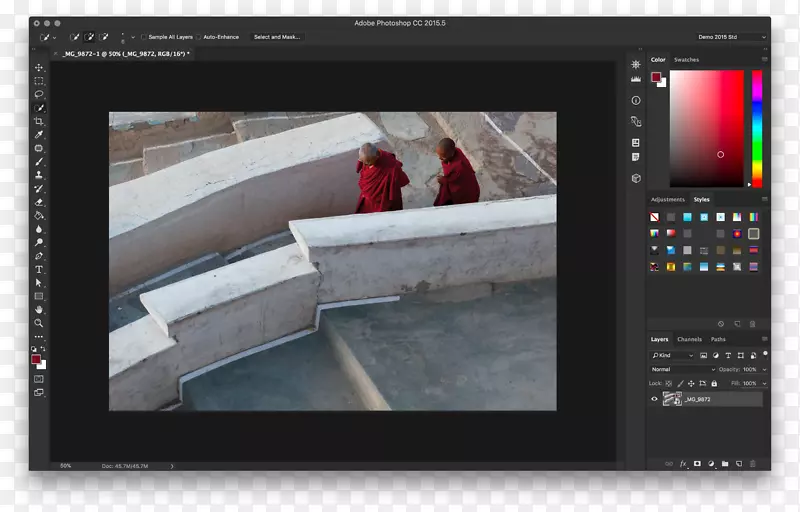Open the Demo 2015 Std workspace dropdown
Screen dimensions: 800x512
pyautogui.click(x=732, y=37)
